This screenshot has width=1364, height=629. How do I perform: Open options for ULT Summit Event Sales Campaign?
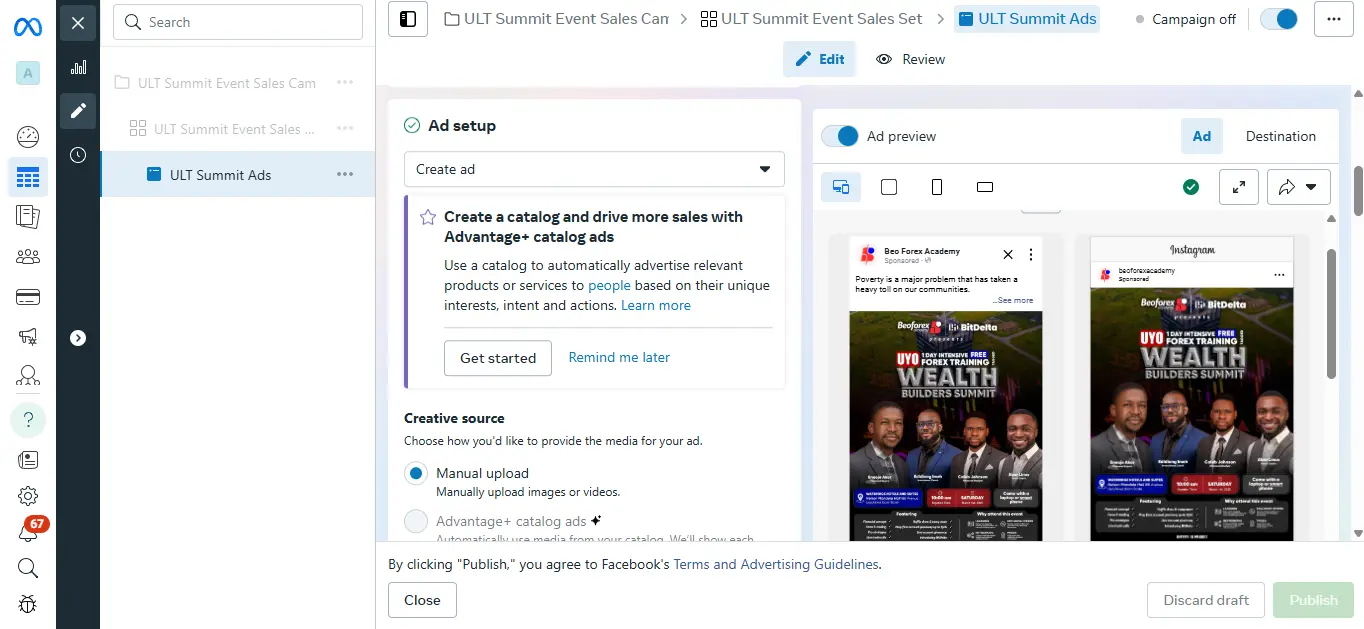tap(345, 83)
